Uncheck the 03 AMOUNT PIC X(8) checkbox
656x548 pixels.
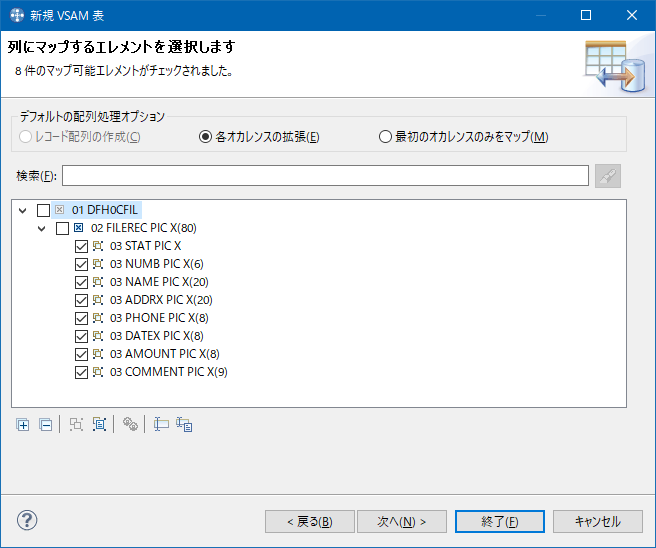[x=81, y=354]
